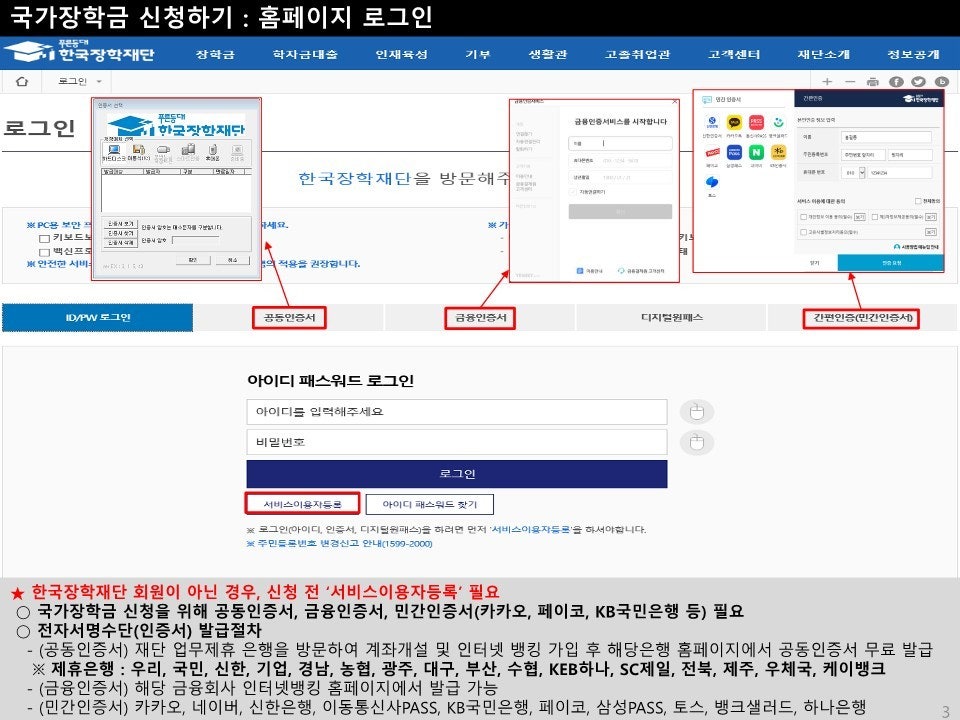Zoom in with the plus icon
The height and width of the screenshot is (720, 960).
pyautogui.click(x=827, y=81)
